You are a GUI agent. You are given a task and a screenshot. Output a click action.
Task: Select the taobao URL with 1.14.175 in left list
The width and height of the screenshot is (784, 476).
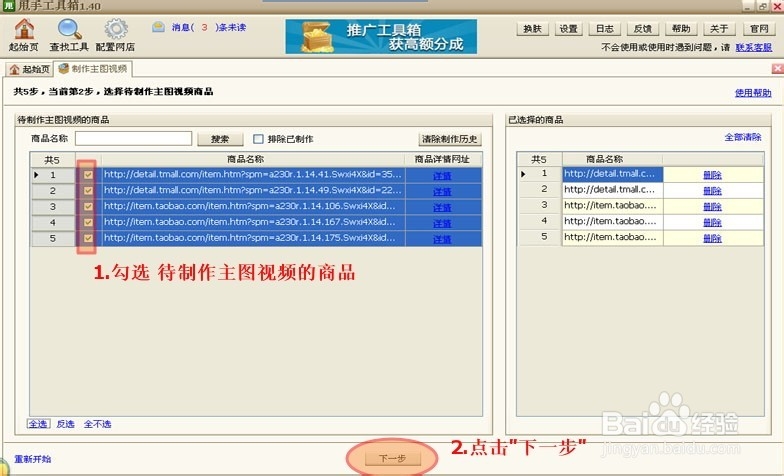(x=253, y=238)
